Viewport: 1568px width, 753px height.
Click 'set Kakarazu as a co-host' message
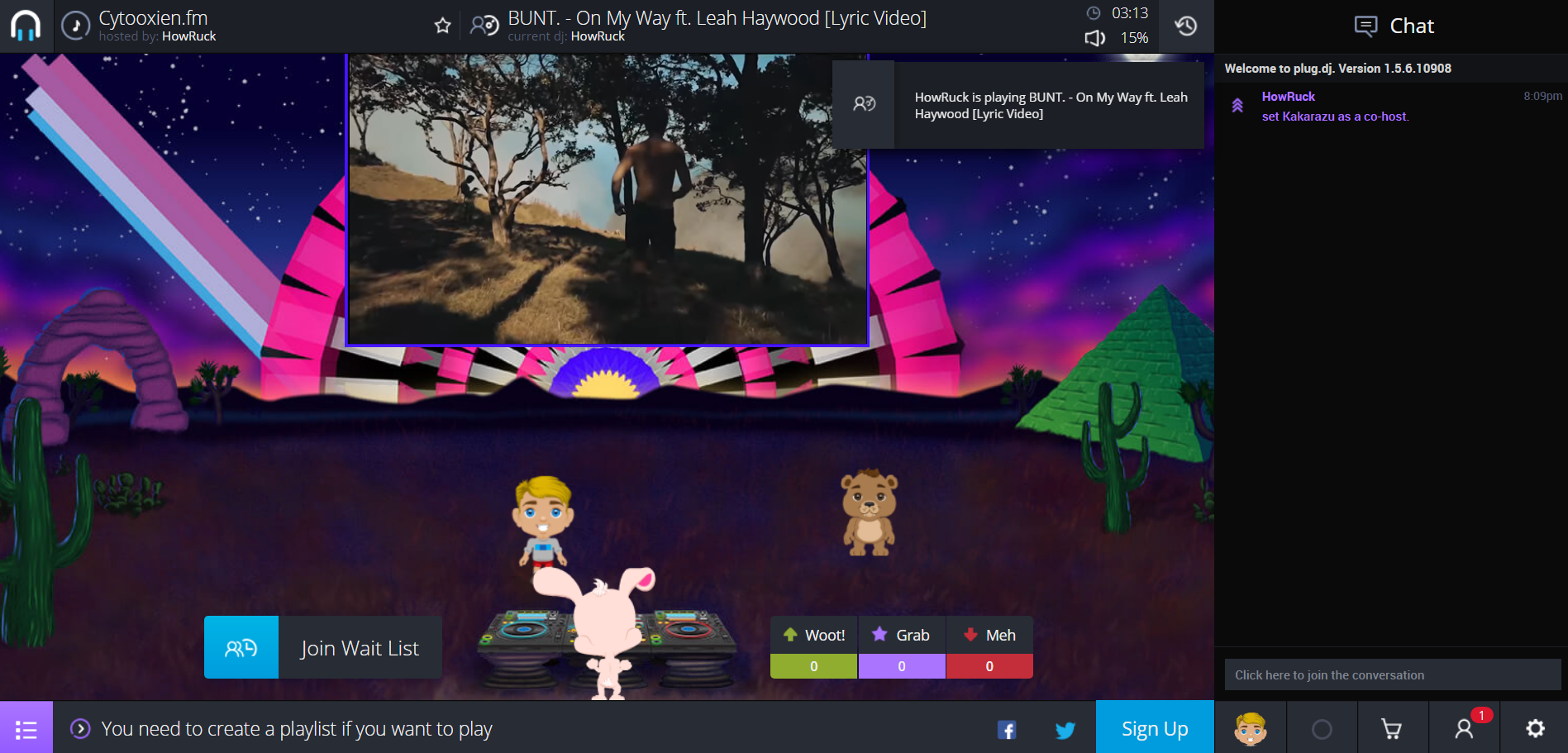click(1335, 117)
